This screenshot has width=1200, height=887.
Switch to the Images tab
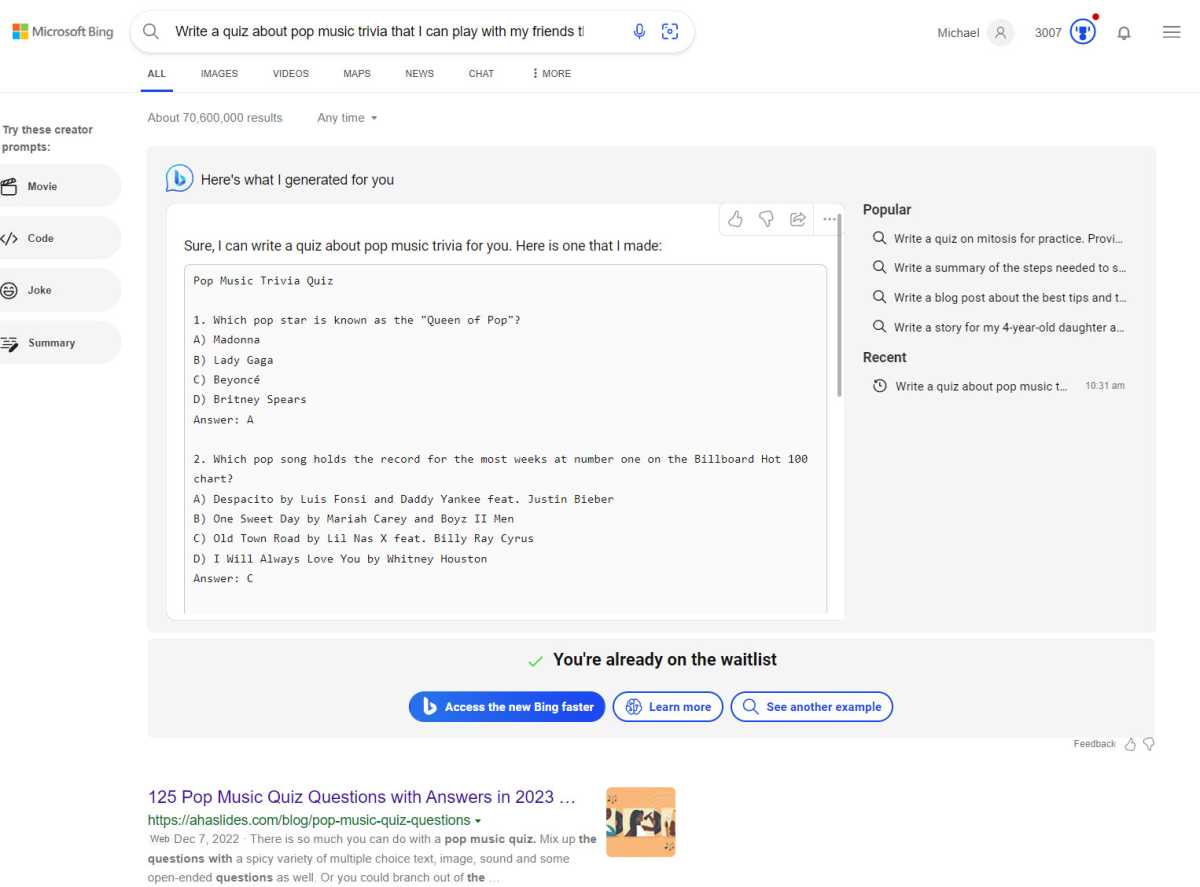click(219, 73)
